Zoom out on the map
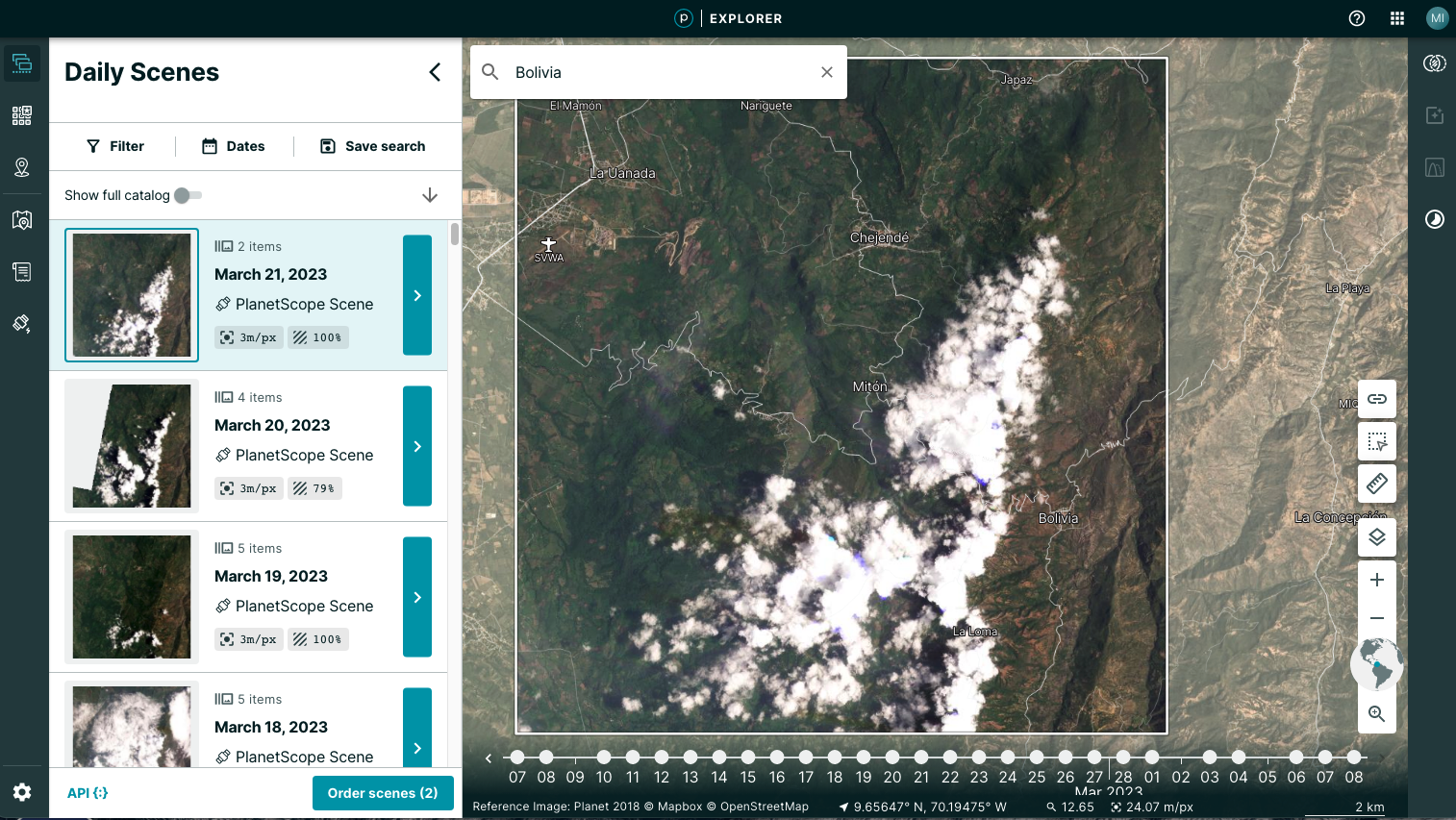This screenshot has height=820, width=1456. tap(1376, 618)
